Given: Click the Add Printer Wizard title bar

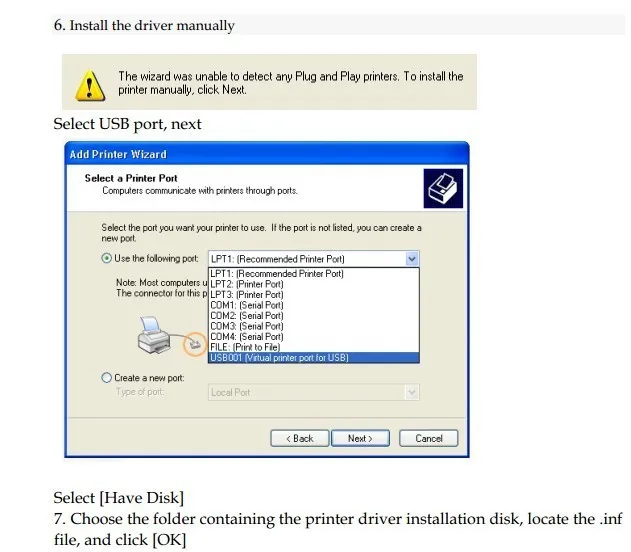Looking at the screenshot, I should [267, 154].
